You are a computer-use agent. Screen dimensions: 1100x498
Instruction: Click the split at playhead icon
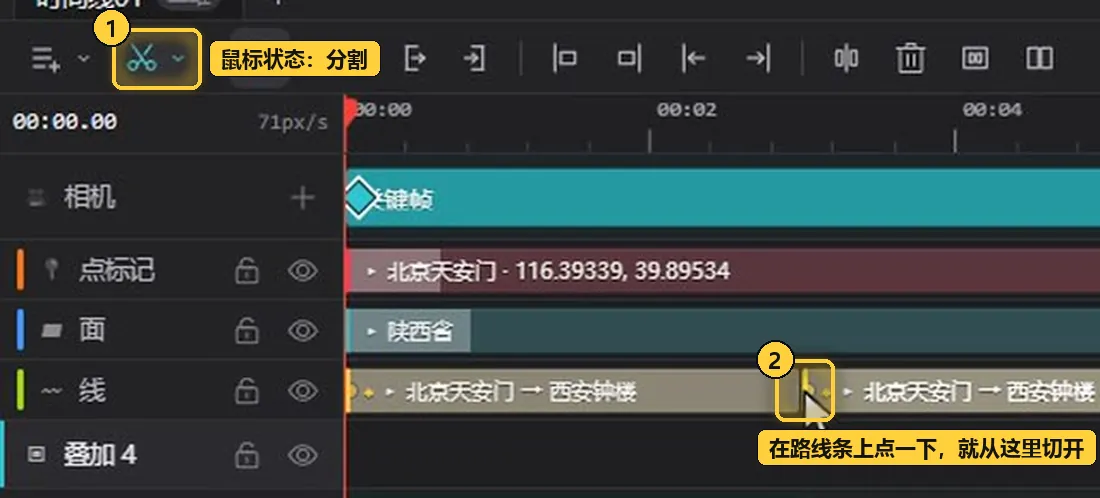tap(846, 58)
